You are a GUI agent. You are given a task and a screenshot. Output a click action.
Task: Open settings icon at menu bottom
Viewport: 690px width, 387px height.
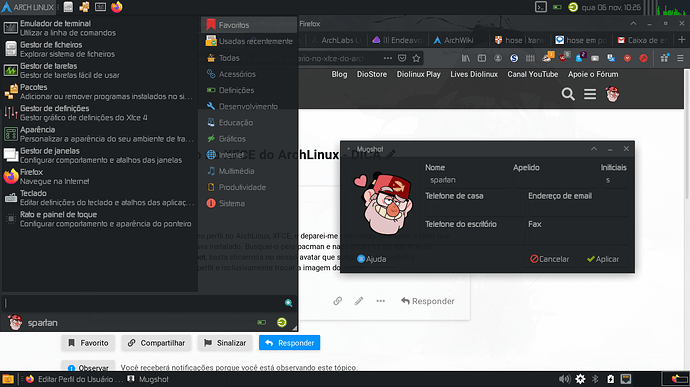[x=262, y=323]
